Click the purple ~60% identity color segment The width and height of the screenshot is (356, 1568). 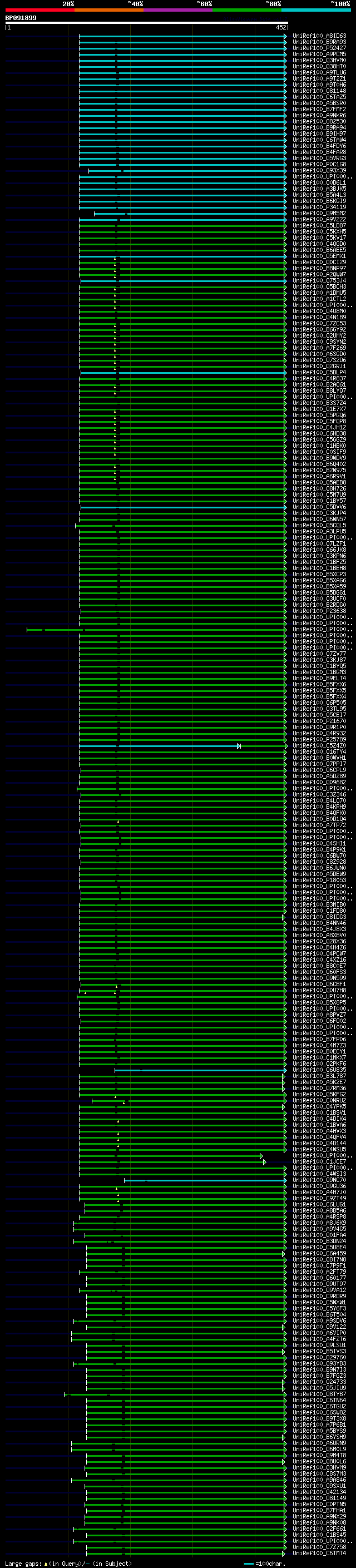[177, 10]
